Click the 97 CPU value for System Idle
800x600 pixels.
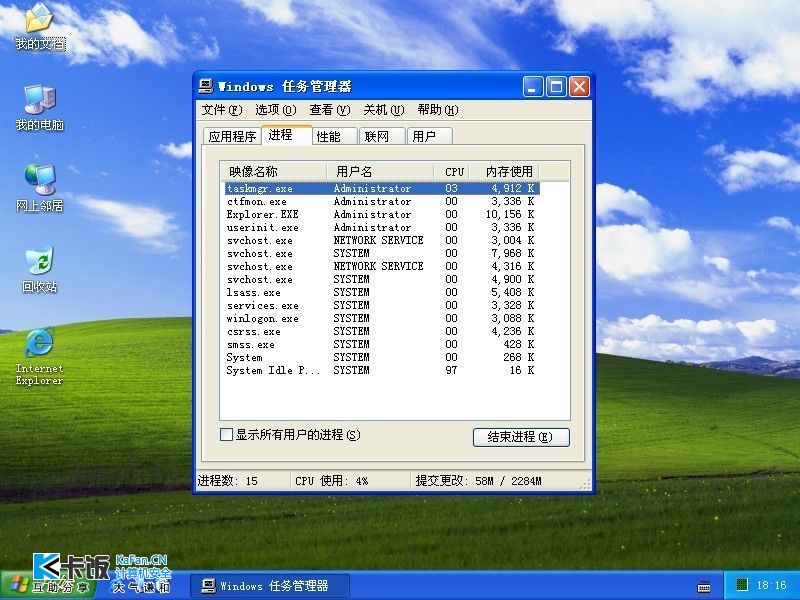pyautogui.click(x=451, y=370)
